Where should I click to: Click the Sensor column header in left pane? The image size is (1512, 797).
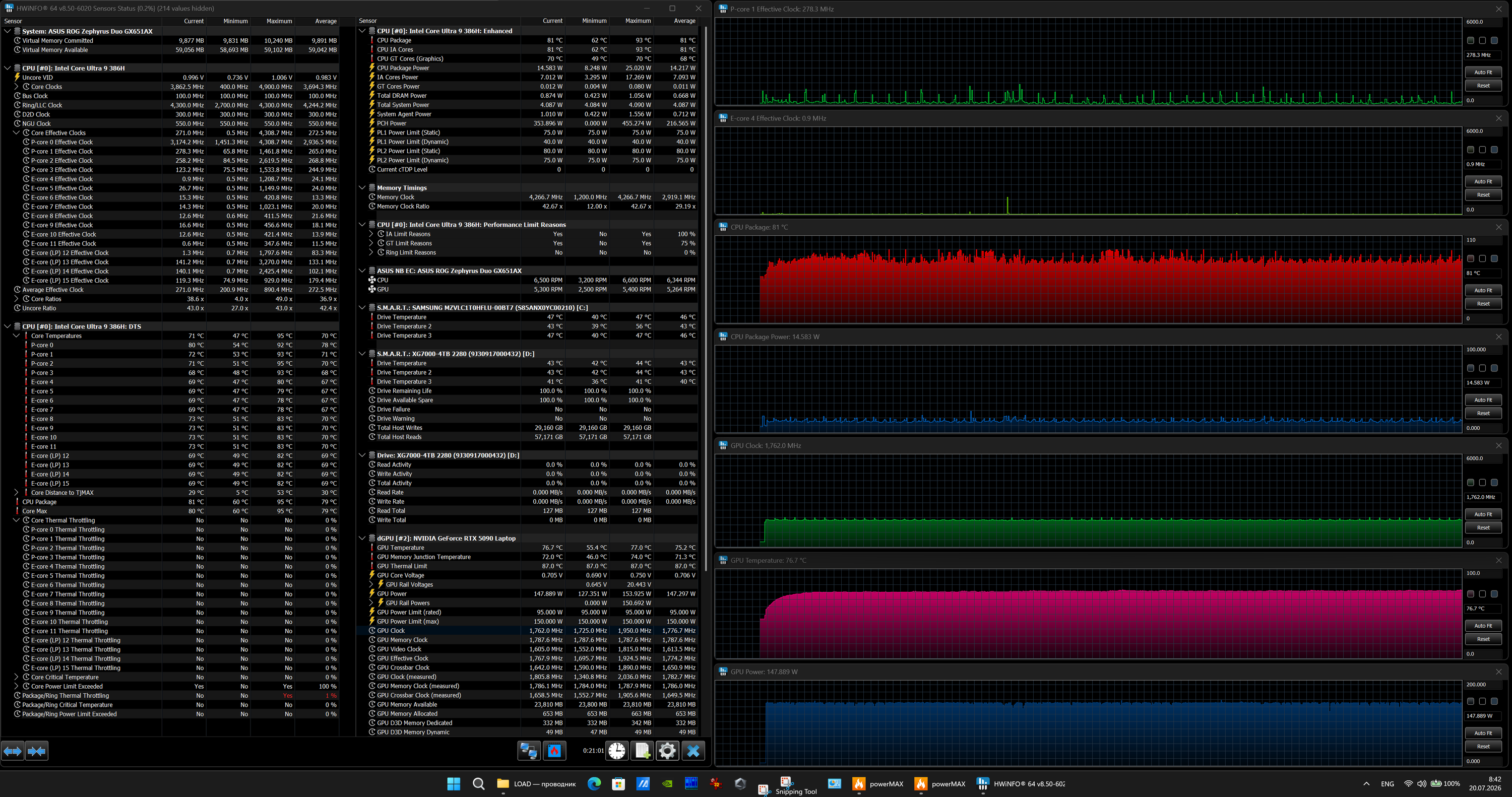pos(82,21)
